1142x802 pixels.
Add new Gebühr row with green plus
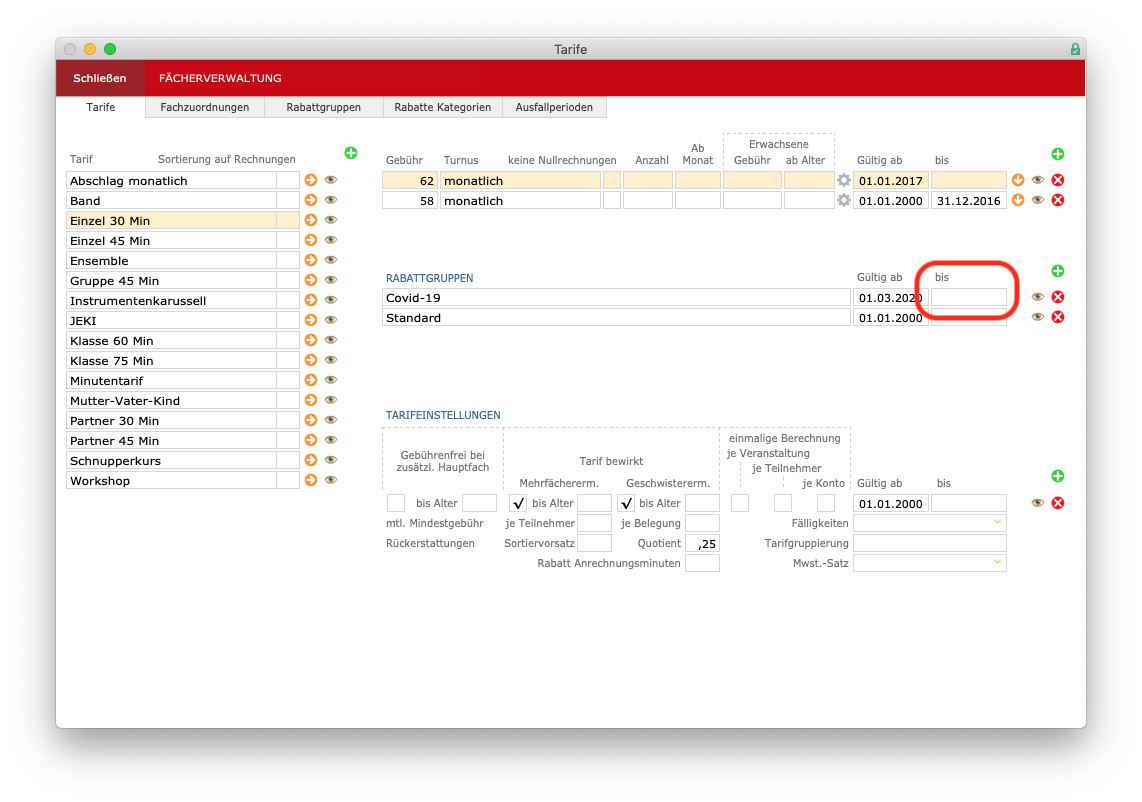[1058, 154]
